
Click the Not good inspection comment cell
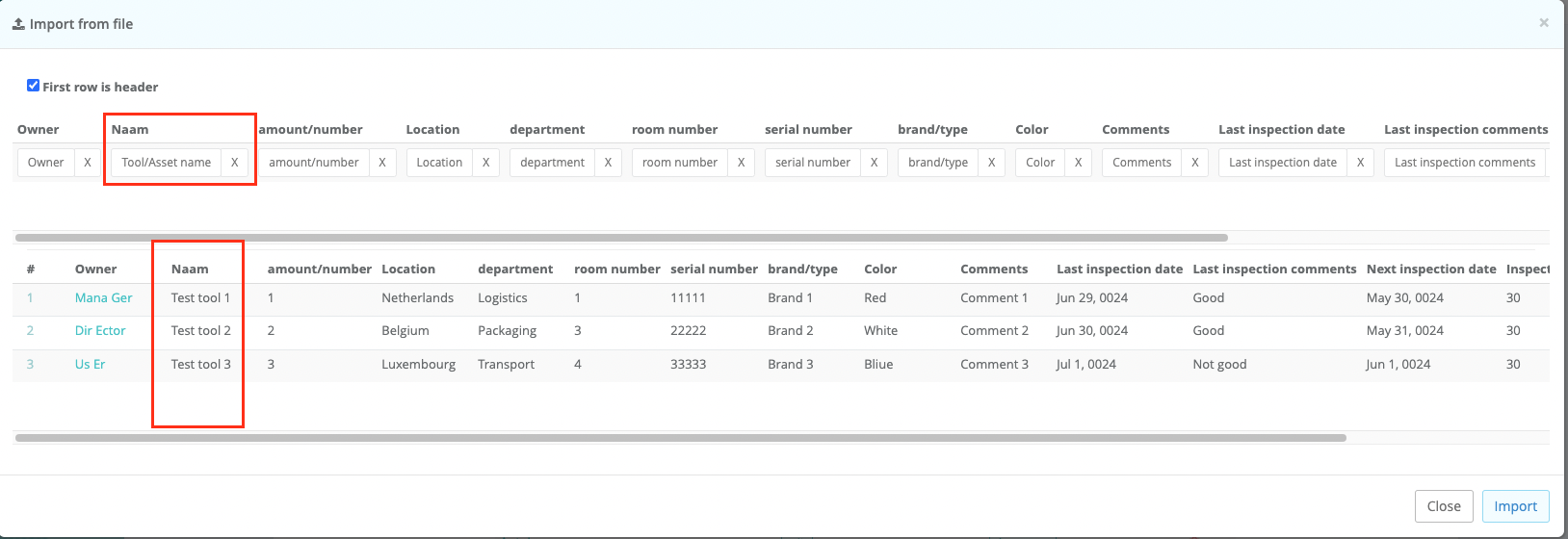coord(1219,365)
